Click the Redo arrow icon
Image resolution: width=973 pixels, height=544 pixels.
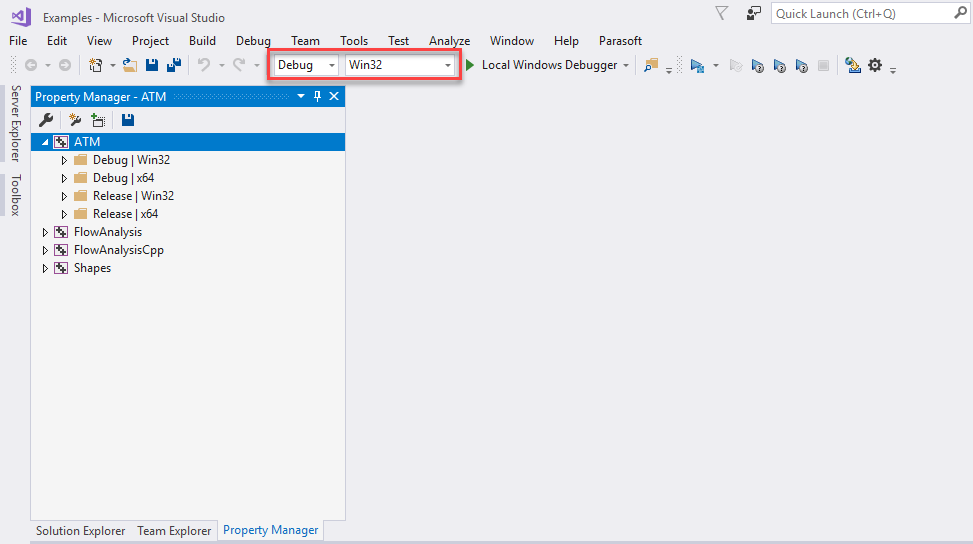coord(239,65)
